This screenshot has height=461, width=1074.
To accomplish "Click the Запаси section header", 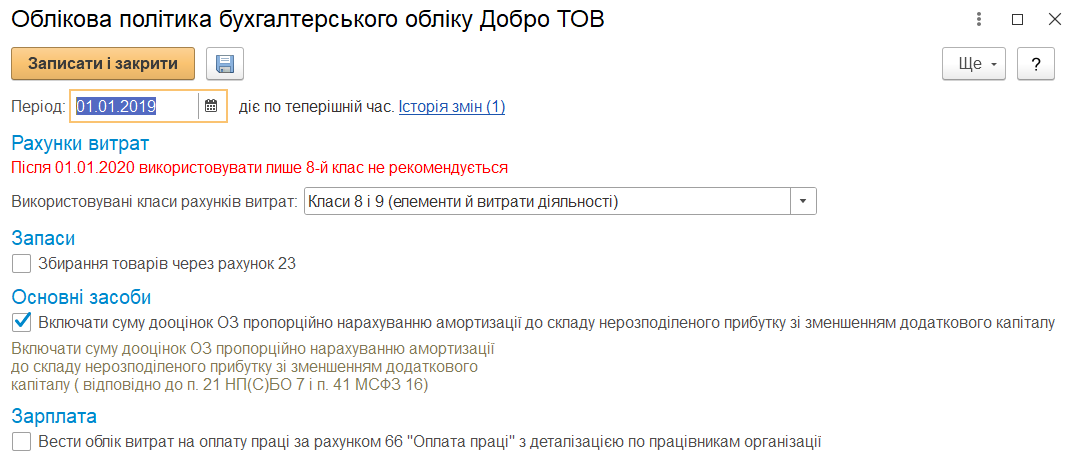I will tap(43, 238).
